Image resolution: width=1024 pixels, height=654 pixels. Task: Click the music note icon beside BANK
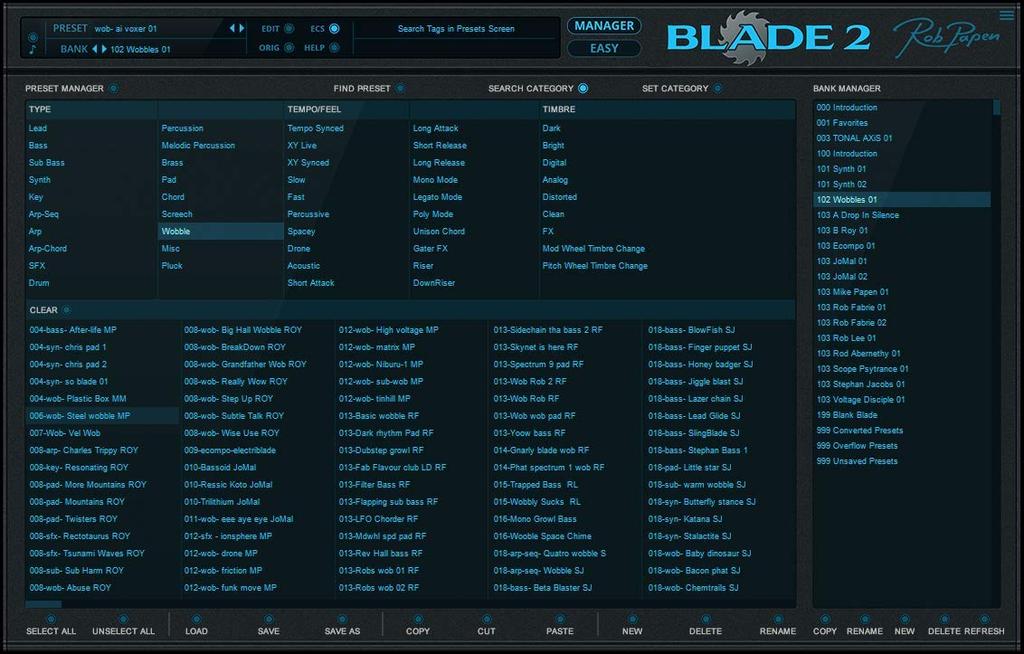click(32, 49)
